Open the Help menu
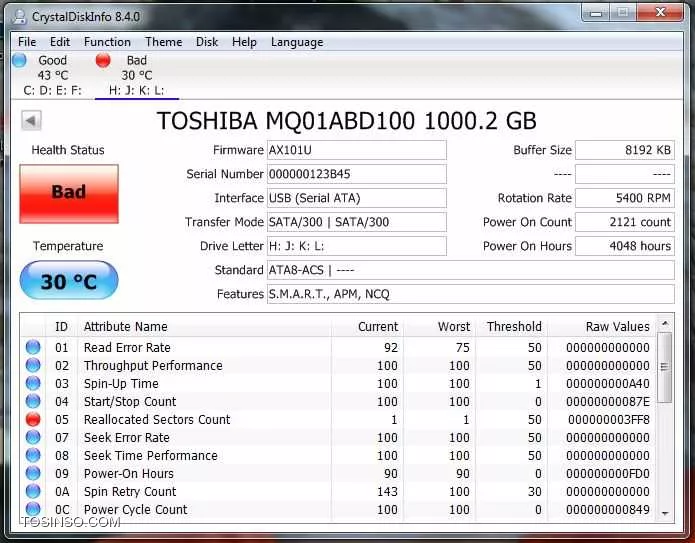Viewport: 695px width, 543px height. 244,42
